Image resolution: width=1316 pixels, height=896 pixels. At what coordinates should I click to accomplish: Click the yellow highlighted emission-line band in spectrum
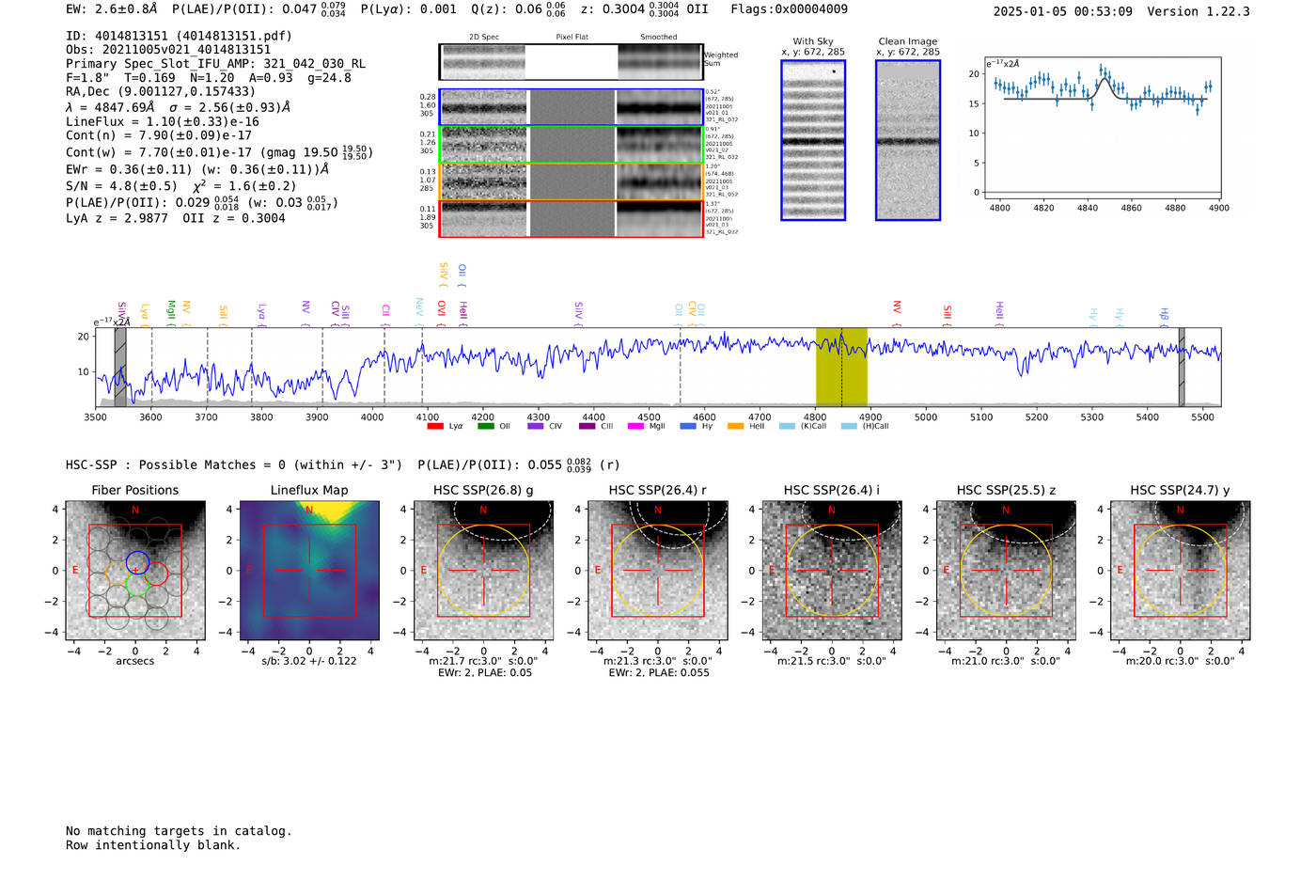point(841,367)
